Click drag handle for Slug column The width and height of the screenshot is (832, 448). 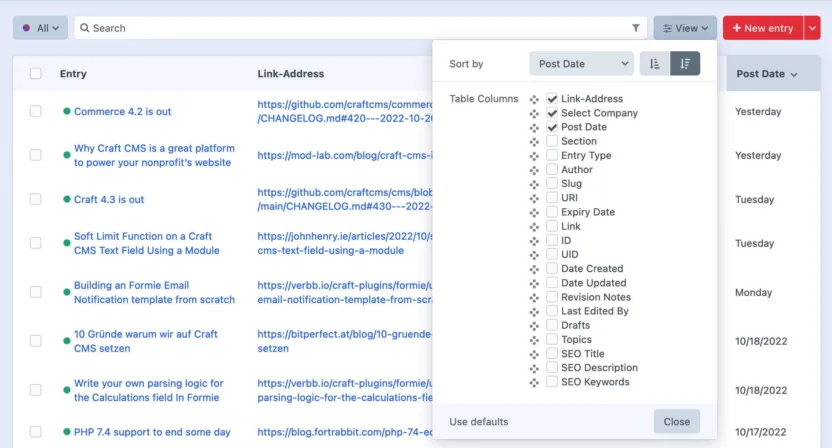534,184
